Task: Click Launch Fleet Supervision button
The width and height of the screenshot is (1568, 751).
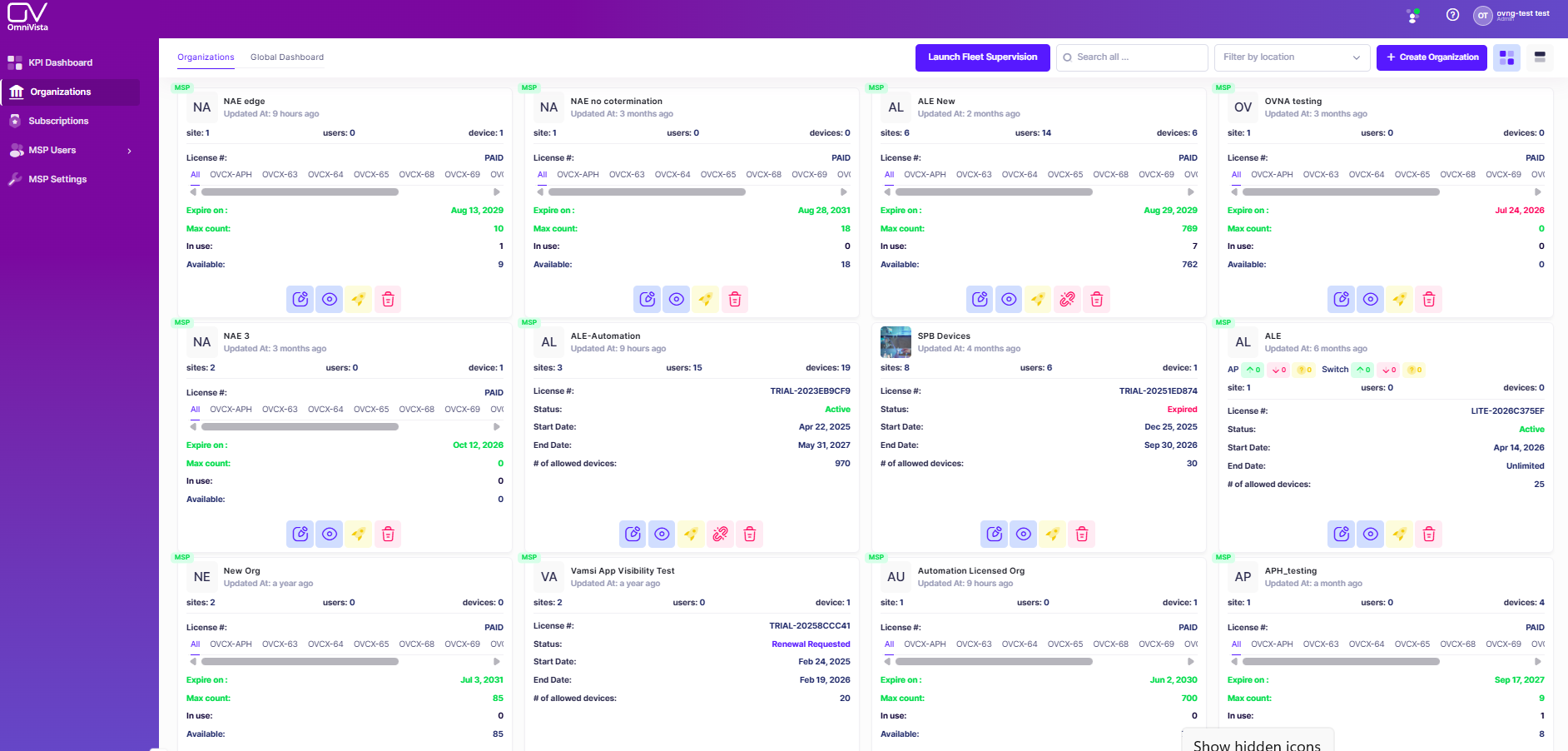Action: click(x=983, y=57)
